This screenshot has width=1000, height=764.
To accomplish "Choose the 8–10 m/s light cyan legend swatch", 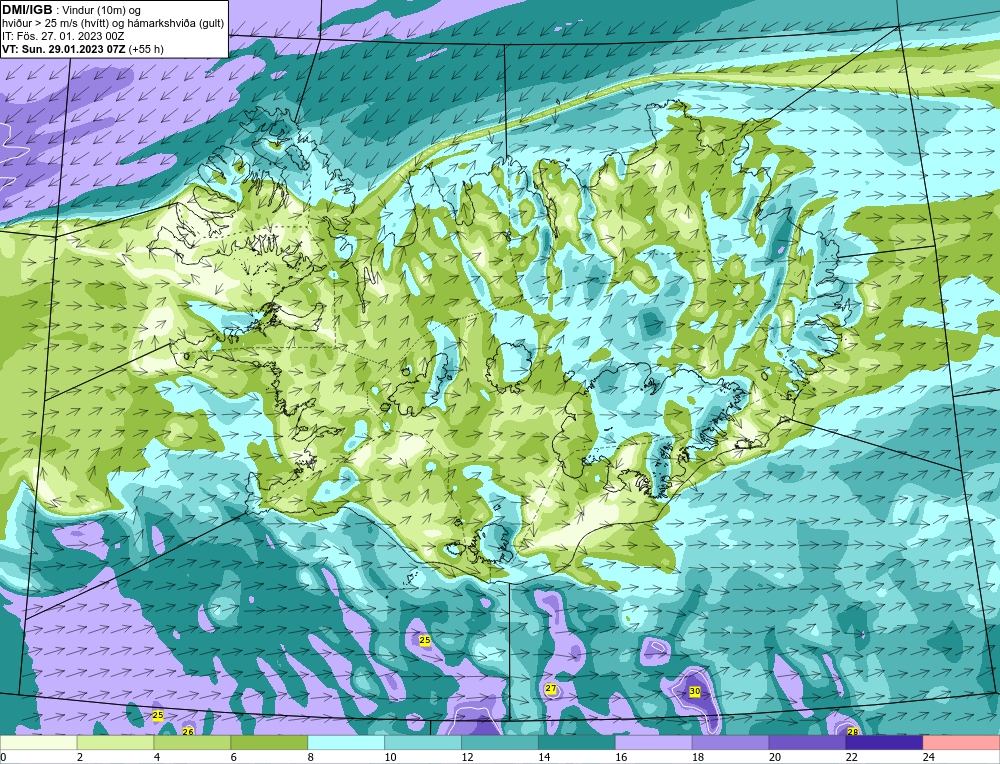I will 346,743.
